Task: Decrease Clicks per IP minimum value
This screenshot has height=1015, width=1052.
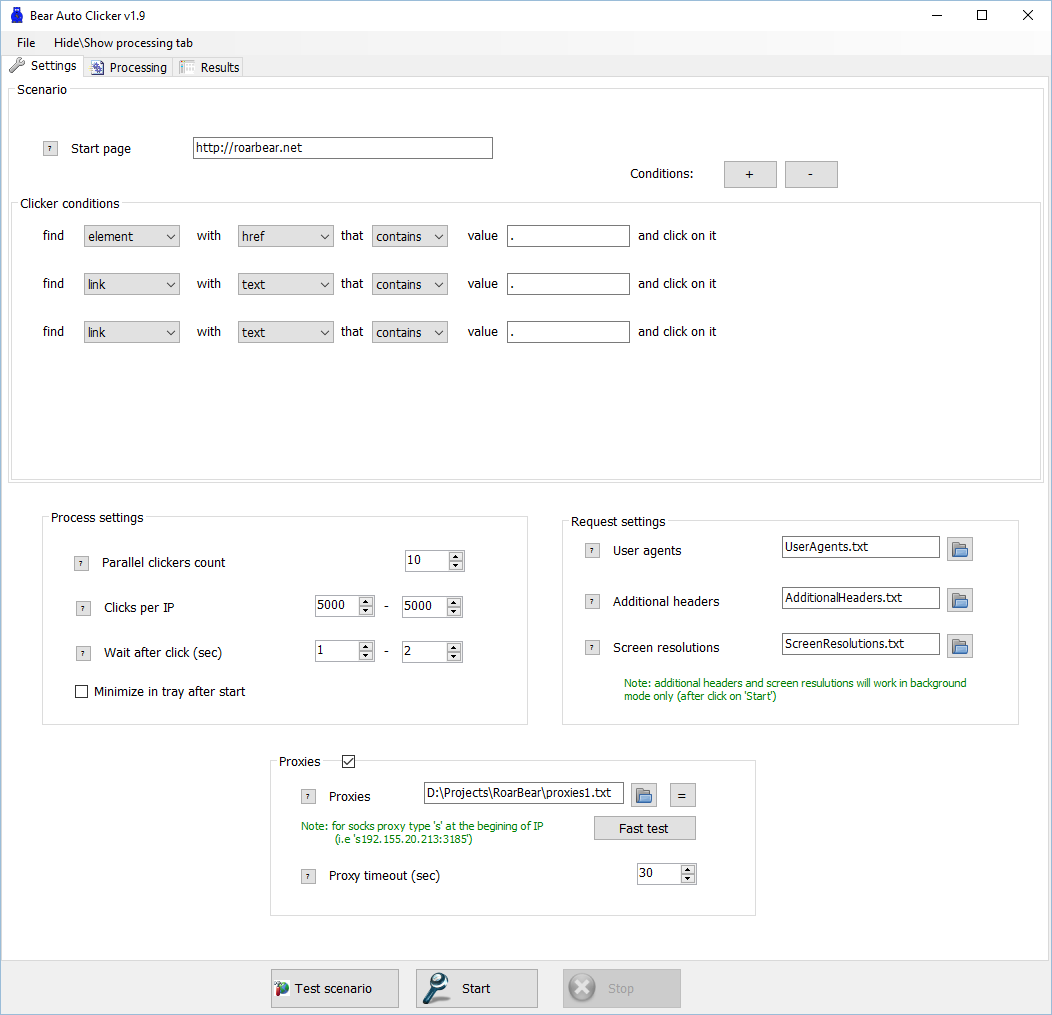Action: point(366,611)
